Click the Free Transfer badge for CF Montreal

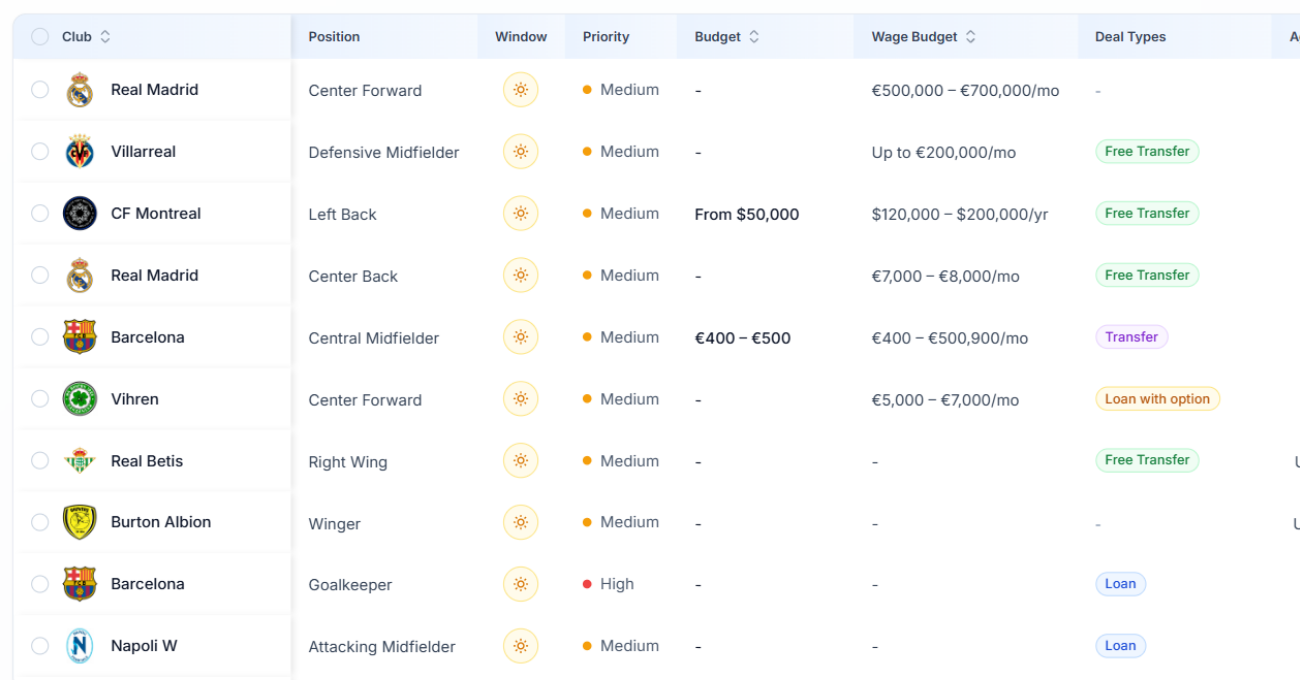(x=1146, y=213)
